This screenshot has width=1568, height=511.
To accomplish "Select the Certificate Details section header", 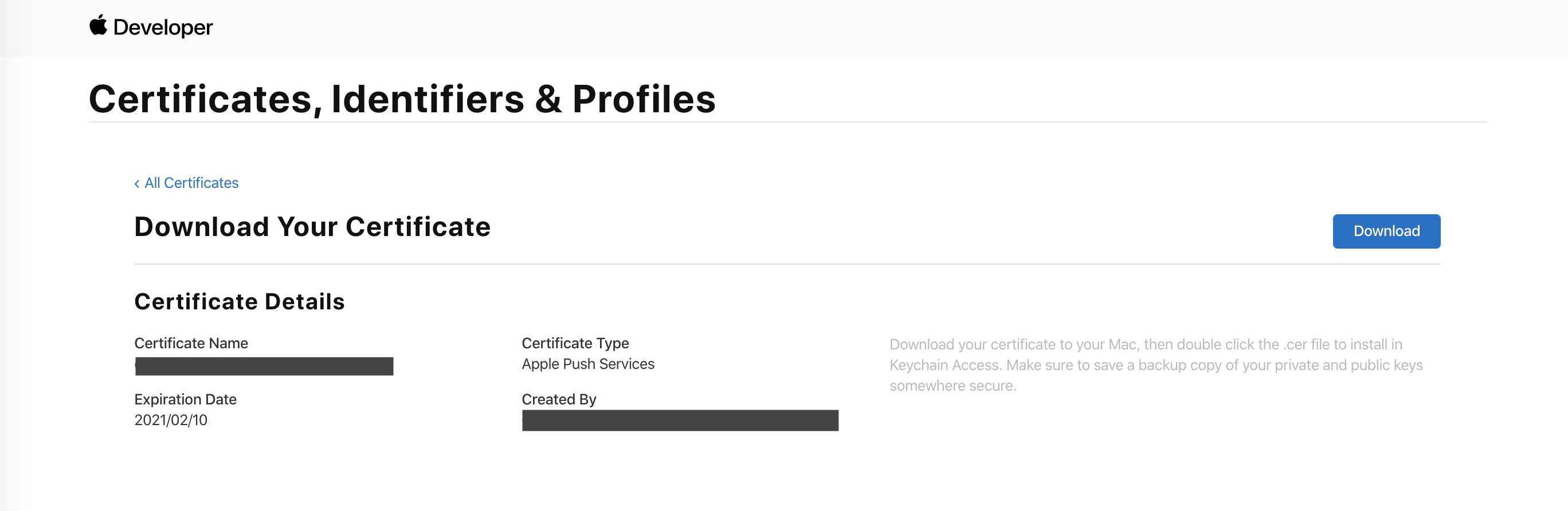I will coord(240,301).
